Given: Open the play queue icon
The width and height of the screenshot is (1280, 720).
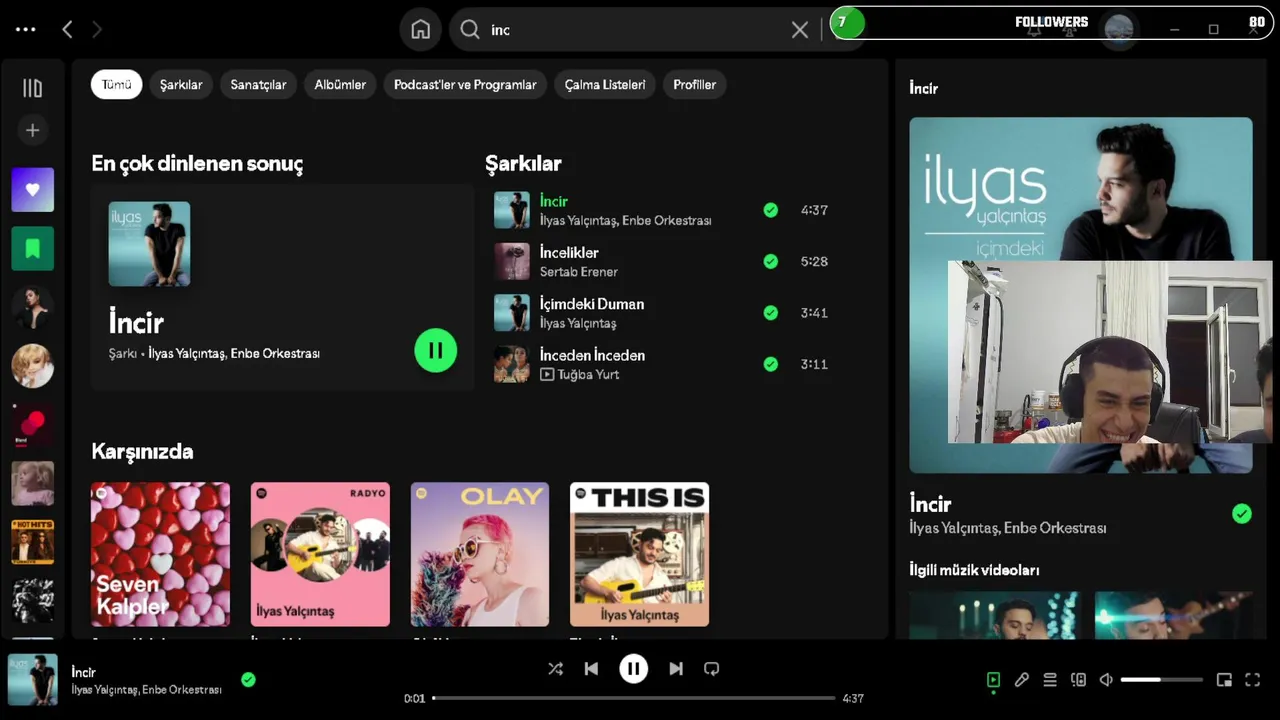Looking at the screenshot, I should click(1050, 680).
